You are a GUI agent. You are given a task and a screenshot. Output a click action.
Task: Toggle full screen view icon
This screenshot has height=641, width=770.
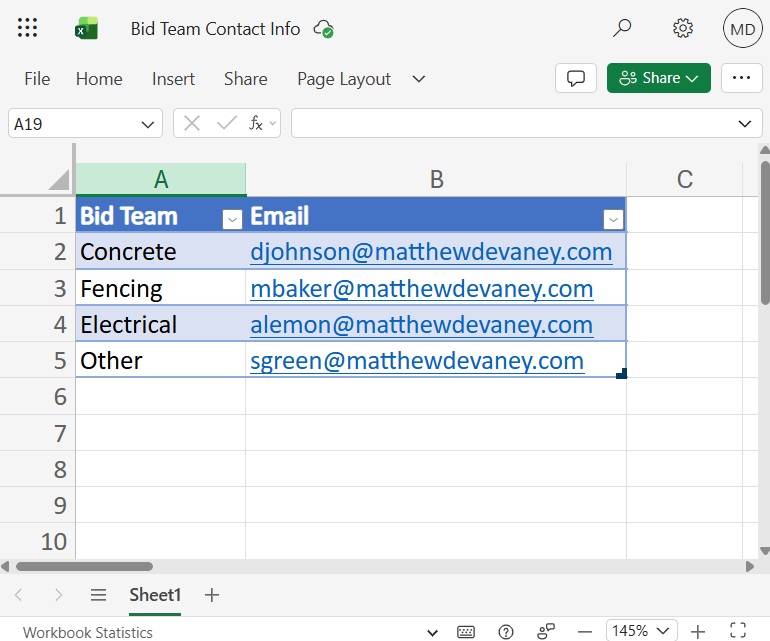(x=739, y=632)
